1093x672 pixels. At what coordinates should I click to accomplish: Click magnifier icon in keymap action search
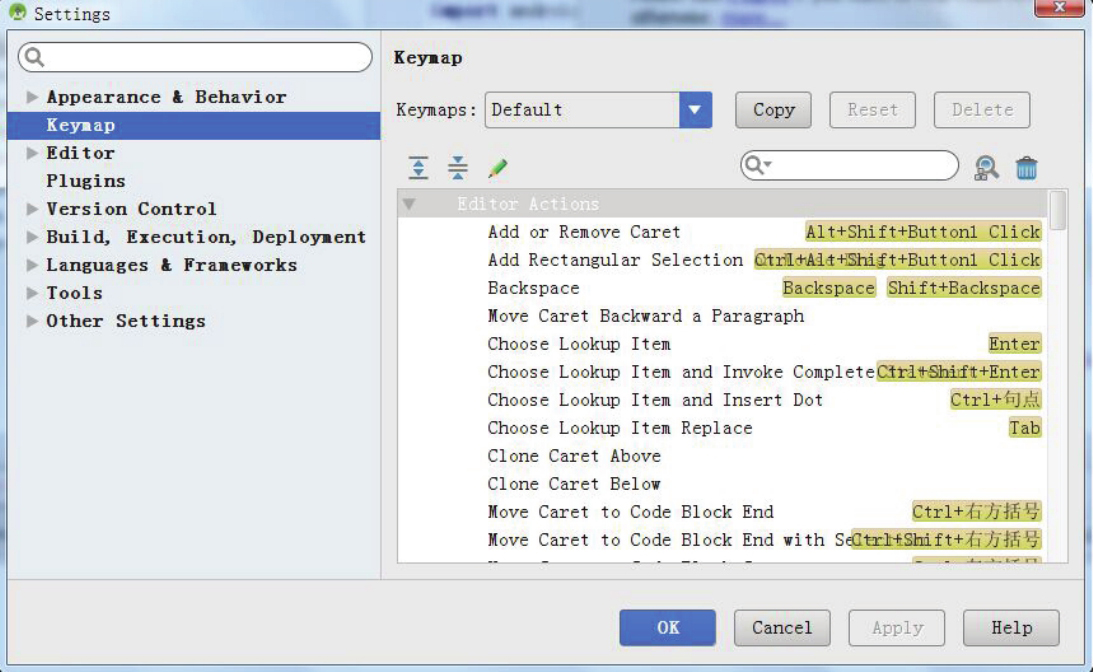click(x=756, y=165)
